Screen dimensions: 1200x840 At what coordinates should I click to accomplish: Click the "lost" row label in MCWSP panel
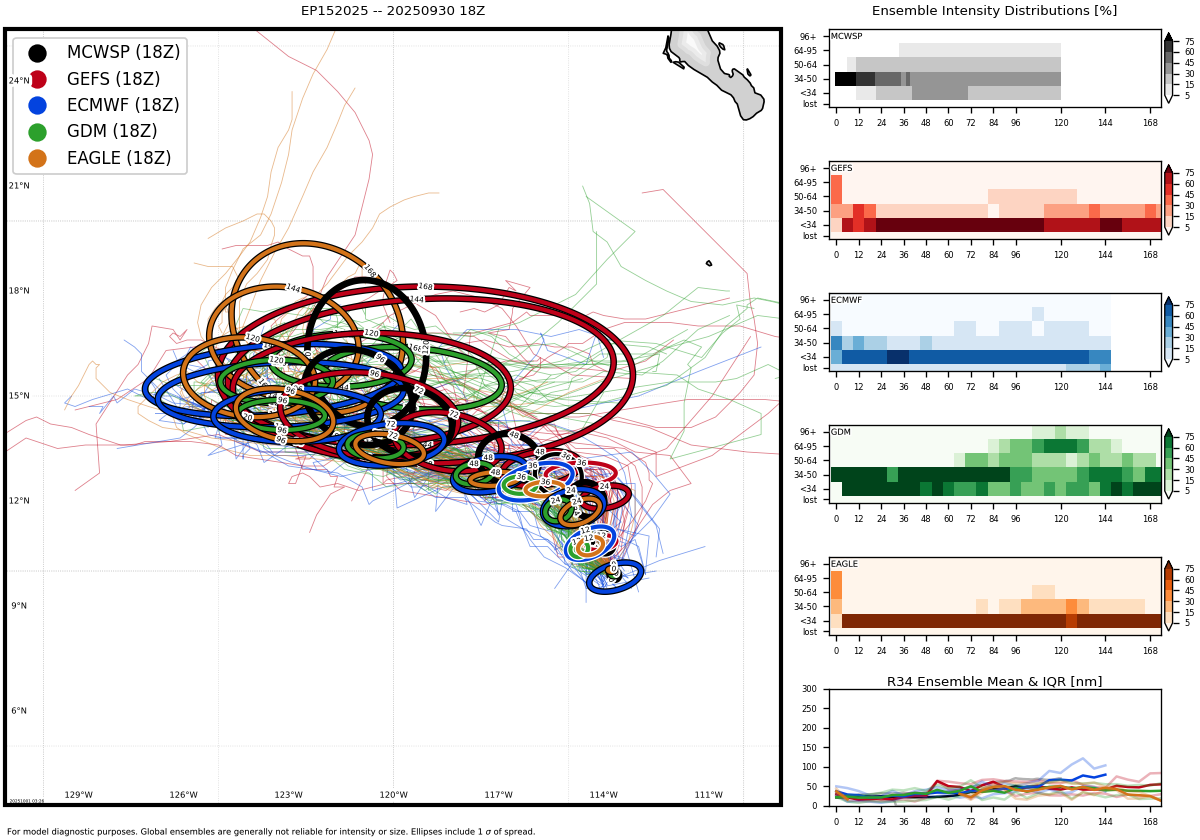(809, 104)
